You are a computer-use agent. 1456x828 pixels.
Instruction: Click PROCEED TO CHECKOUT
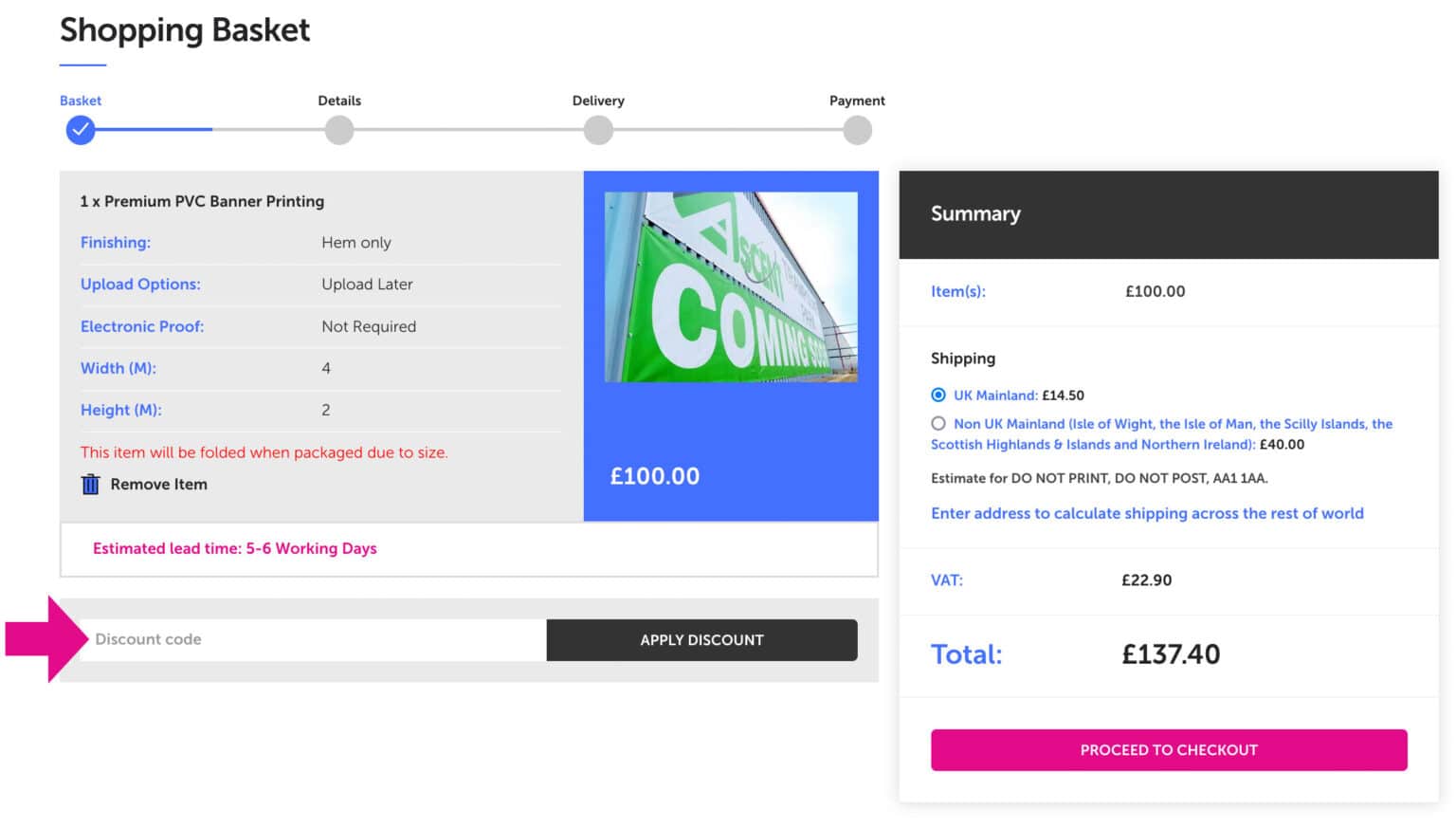click(1168, 749)
